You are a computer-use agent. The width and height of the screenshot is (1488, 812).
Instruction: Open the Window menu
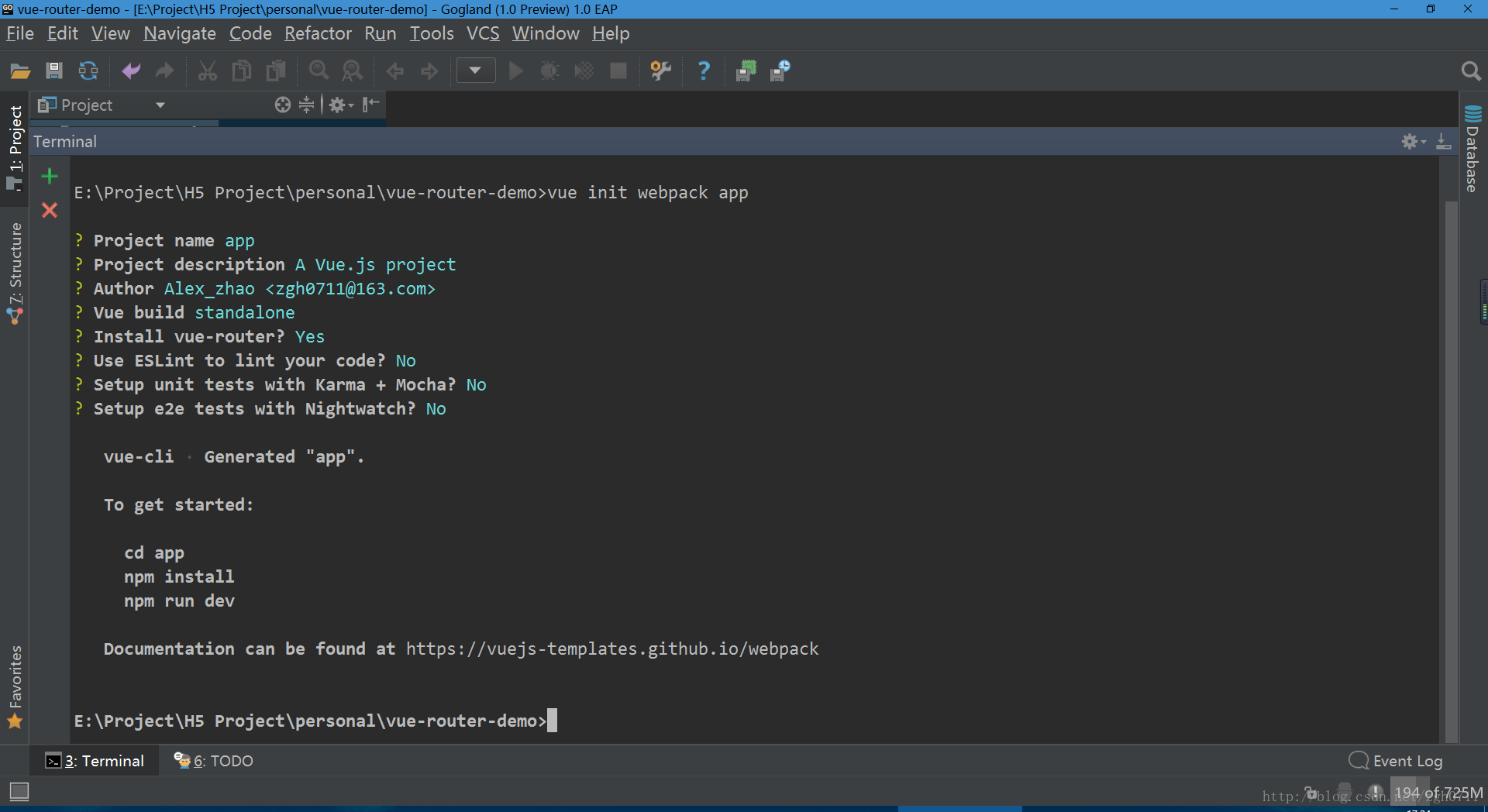[546, 33]
